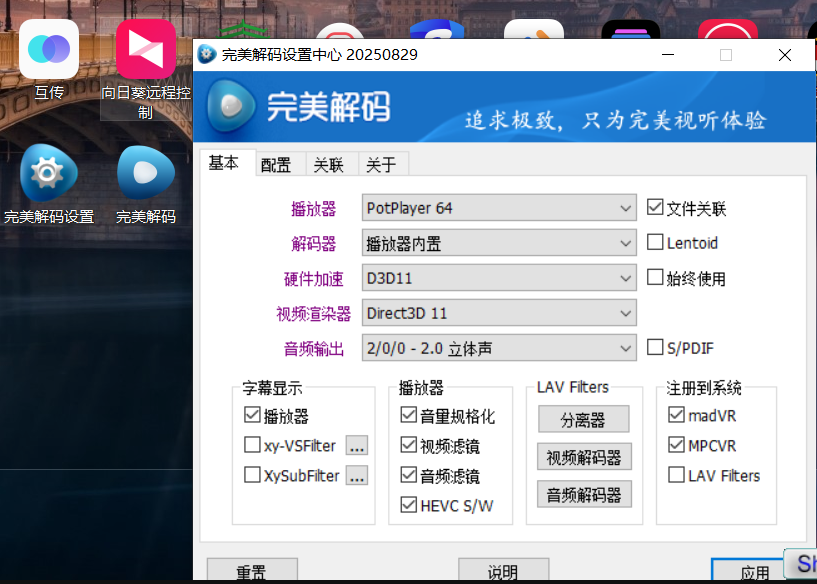Click the 音频解码器 button
This screenshot has width=817, height=584.
point(584,494)
